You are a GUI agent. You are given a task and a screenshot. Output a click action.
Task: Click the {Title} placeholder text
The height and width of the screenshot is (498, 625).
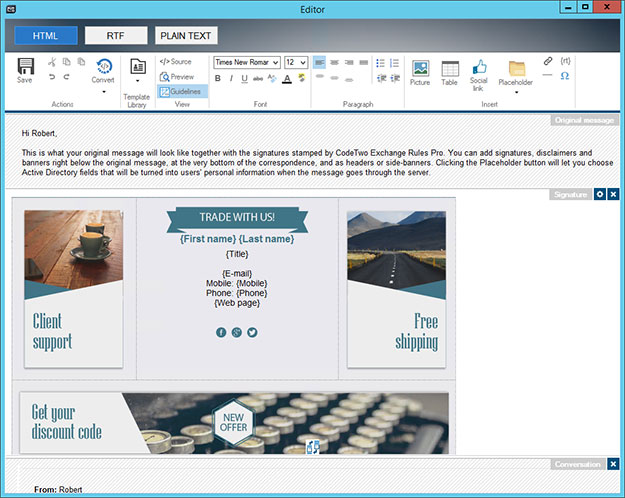[x=237, y=254]
